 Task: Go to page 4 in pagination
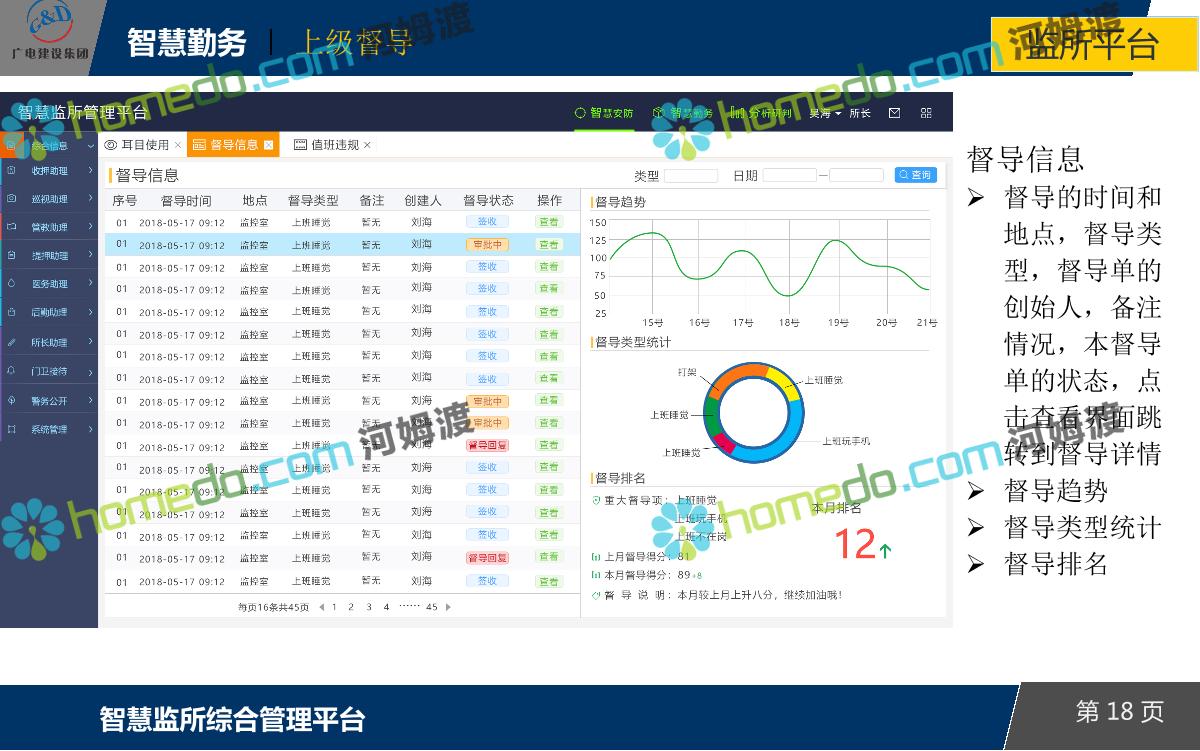386,607
